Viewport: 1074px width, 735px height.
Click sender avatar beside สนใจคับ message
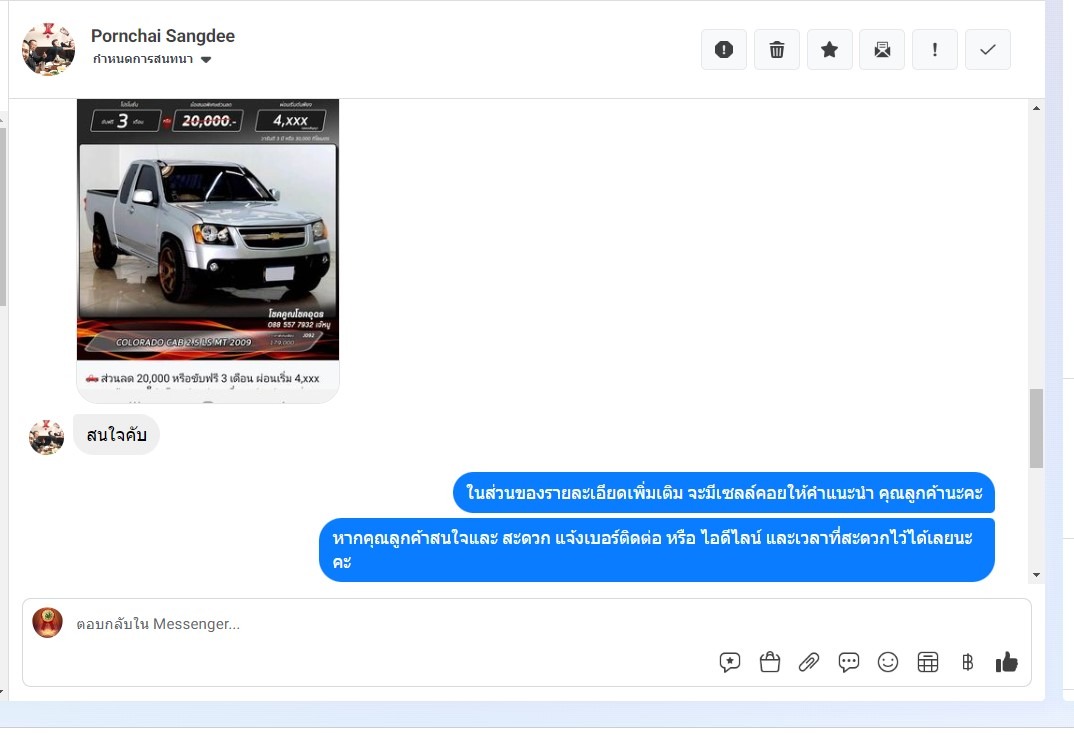46,437
